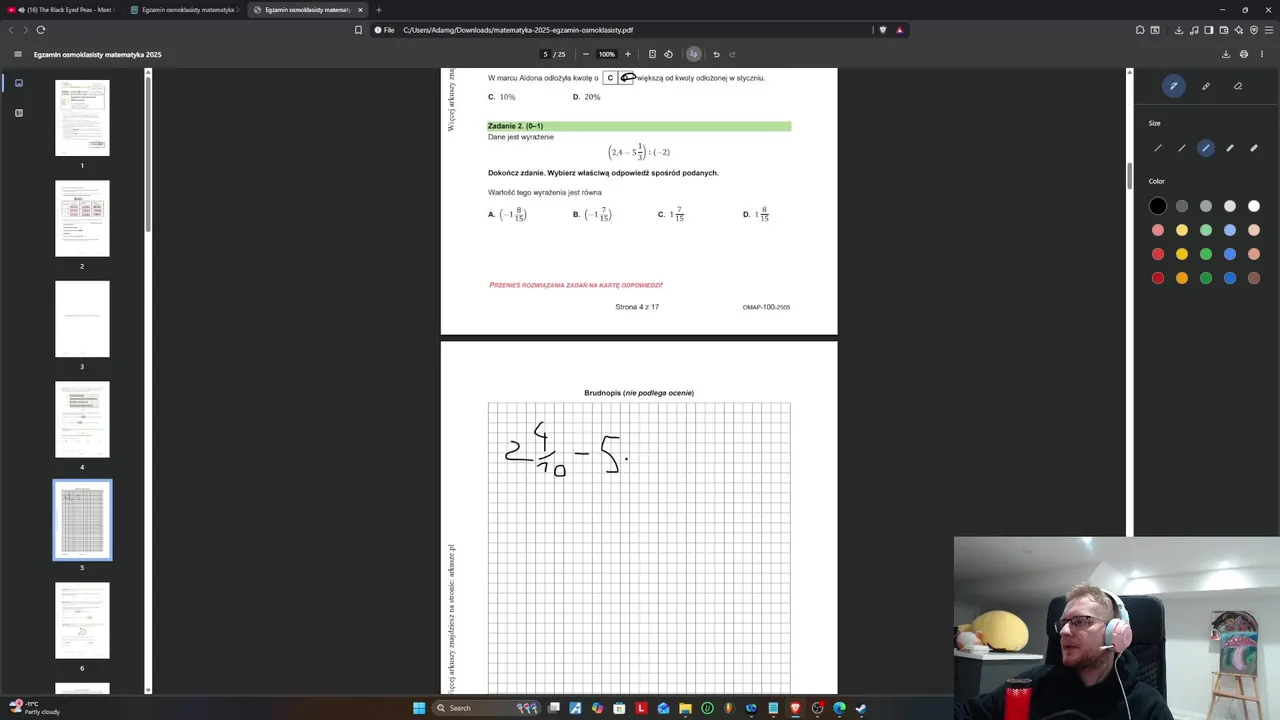
Task: Choose the selected medium pen size
Action: 1206,148
